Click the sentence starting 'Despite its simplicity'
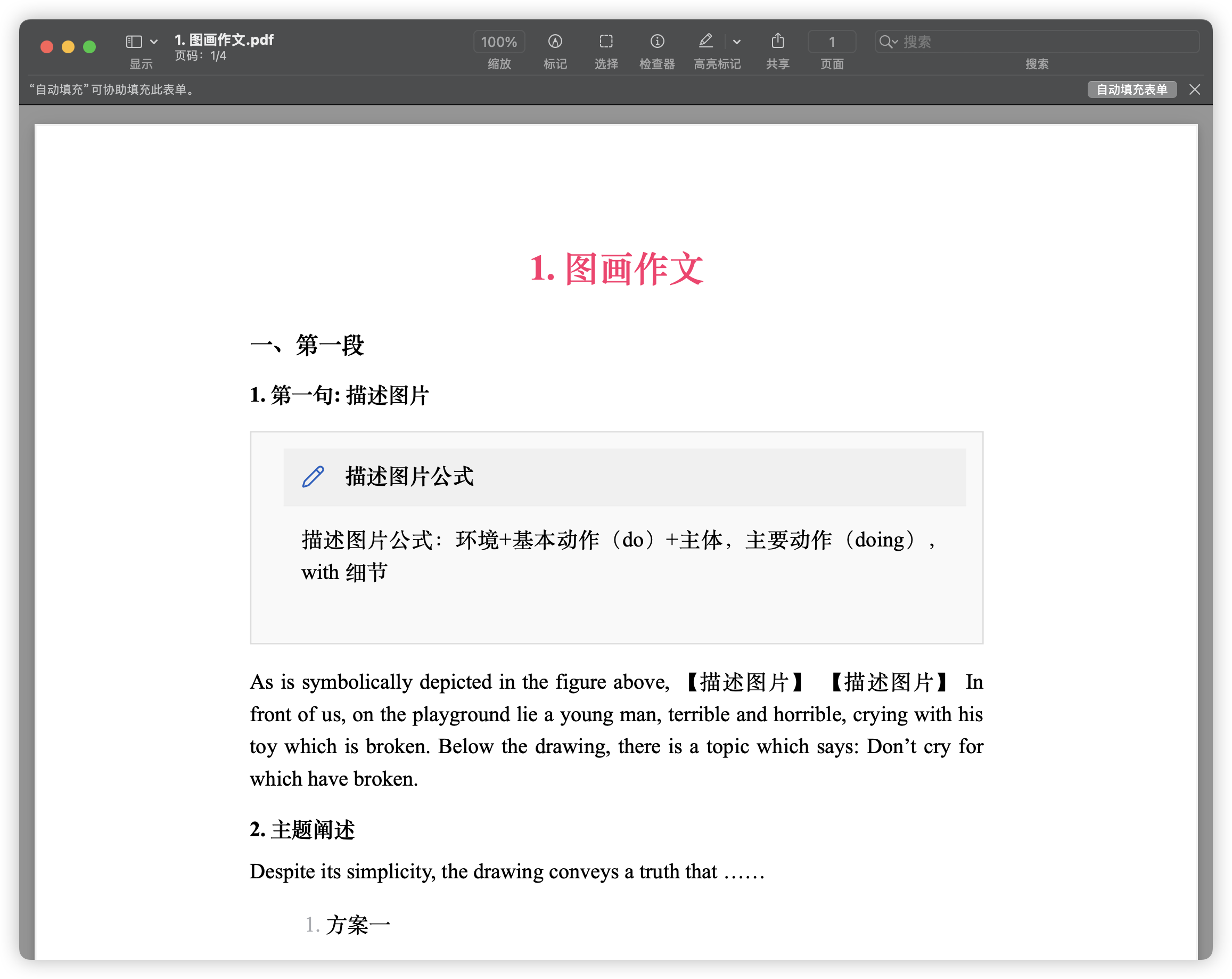 (507, 872)
